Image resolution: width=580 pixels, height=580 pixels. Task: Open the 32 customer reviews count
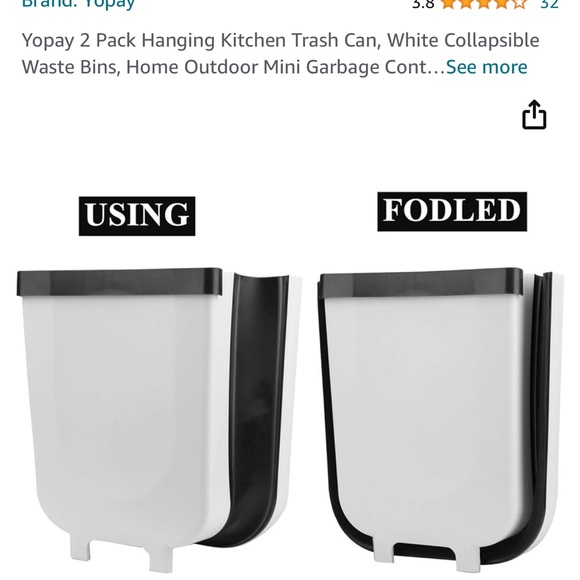(x=549, y=4)
